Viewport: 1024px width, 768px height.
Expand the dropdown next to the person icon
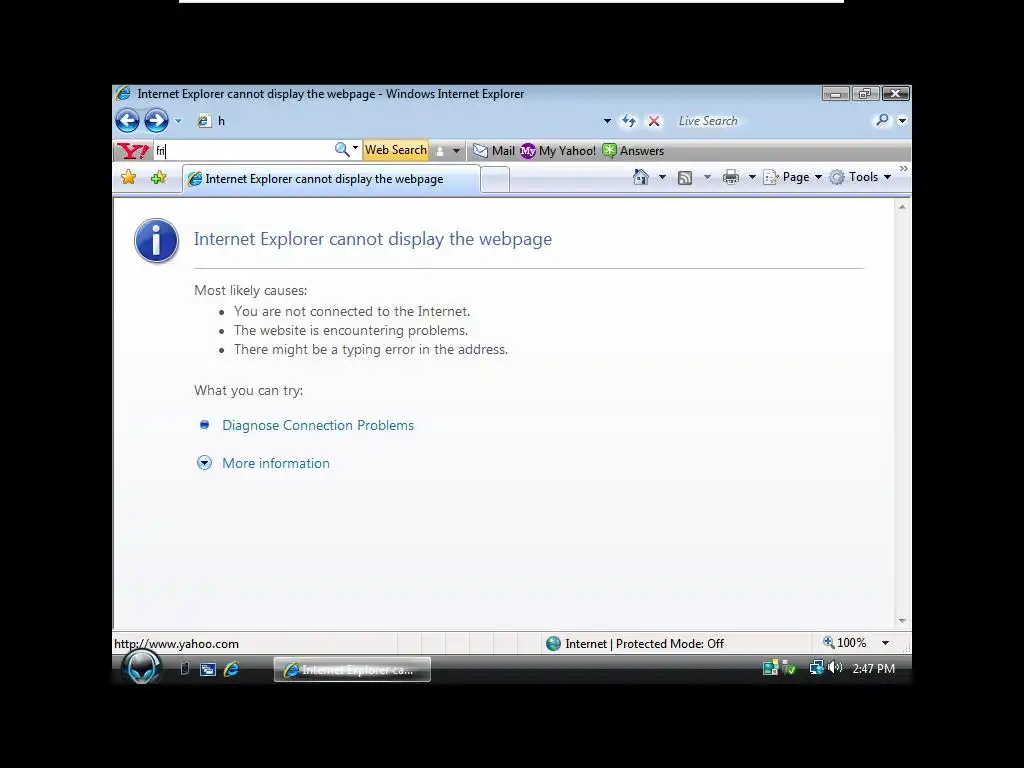click(x=456, y=151)
